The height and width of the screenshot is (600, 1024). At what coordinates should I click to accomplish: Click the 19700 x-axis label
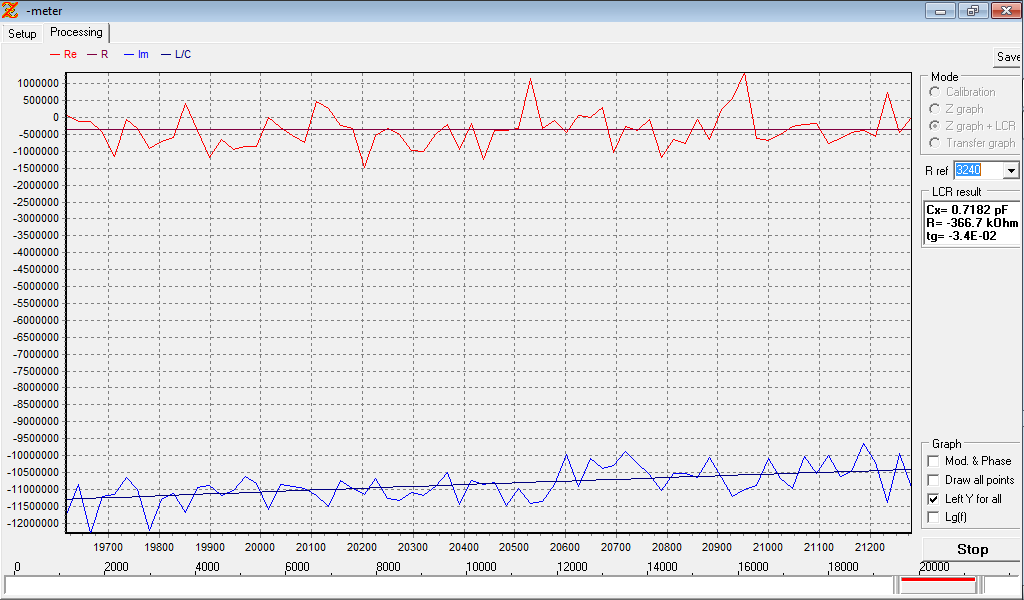click(x=108, y=547)
